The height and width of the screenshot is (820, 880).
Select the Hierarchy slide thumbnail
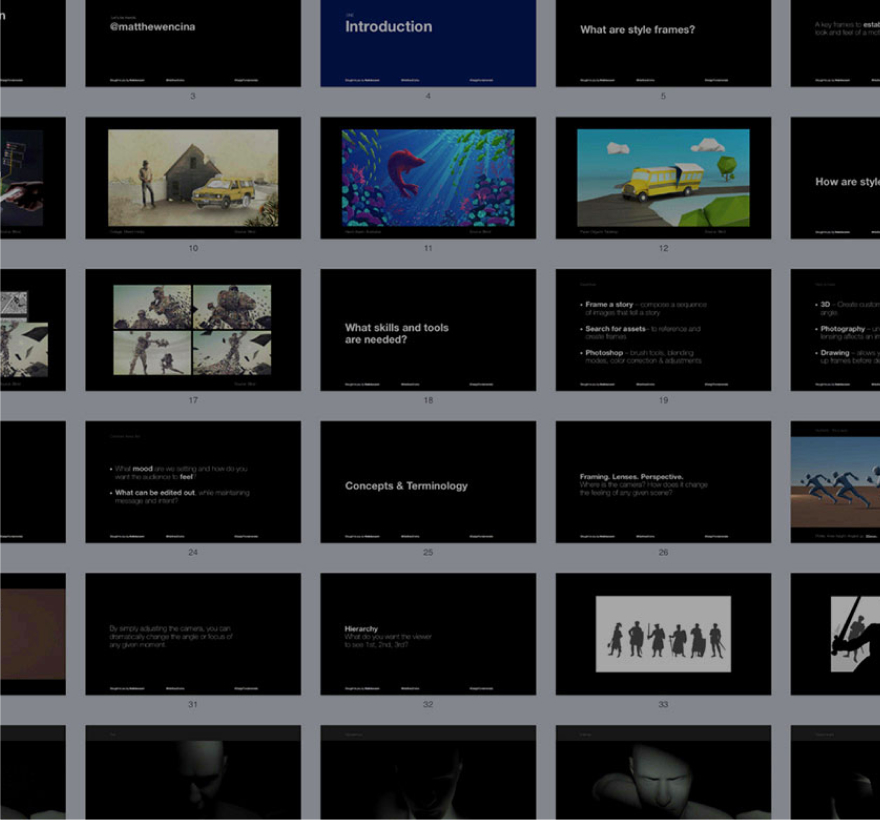coord(428,633)
